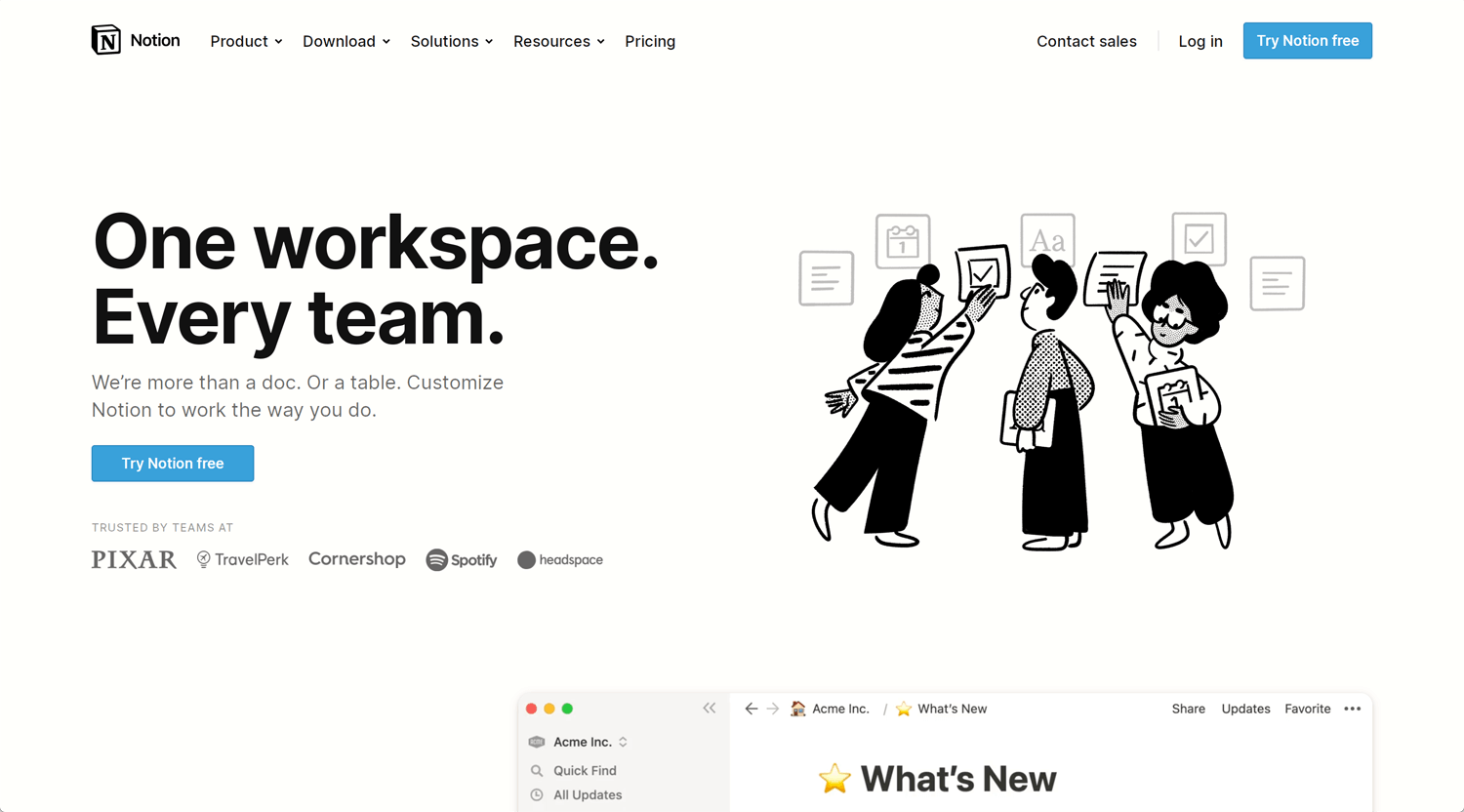This screenshot has height=812, width=1464.
Task: Click the back arrow in the app preview
Action: [752, 709]
